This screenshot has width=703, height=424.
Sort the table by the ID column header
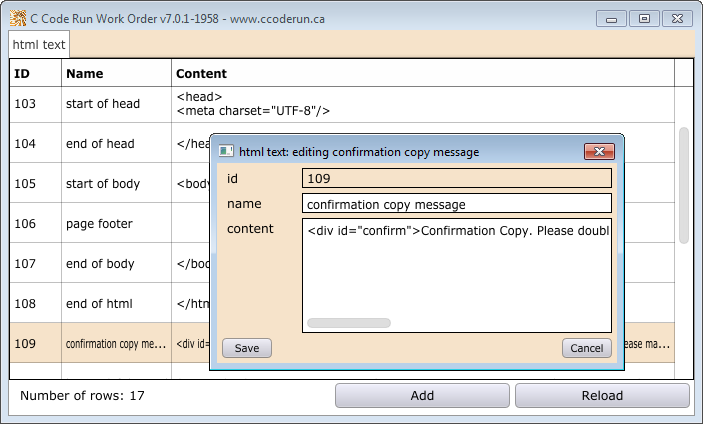[x=35, y=73]
